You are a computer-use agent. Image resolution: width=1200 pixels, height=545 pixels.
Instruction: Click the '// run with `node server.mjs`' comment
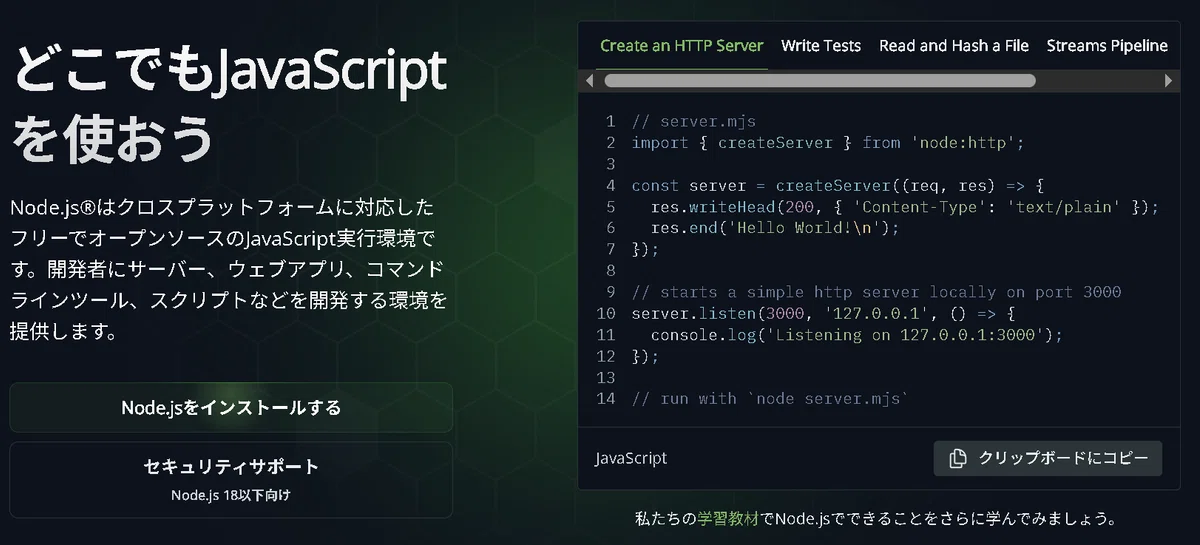click(771, 399)
